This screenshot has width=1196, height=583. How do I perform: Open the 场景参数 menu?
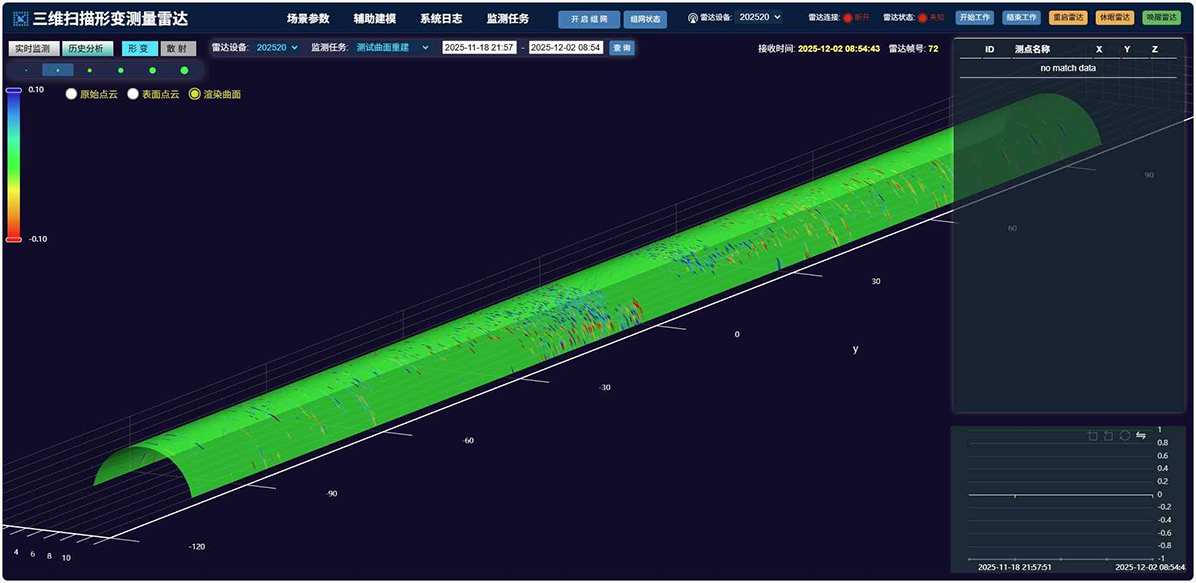pos(307,18)
